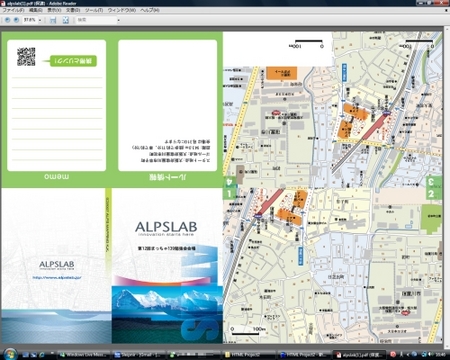The height and width of the screenshot is (360, 450).
Task: Open the ウィンドウ(W) menu
Action: [121, 10]
